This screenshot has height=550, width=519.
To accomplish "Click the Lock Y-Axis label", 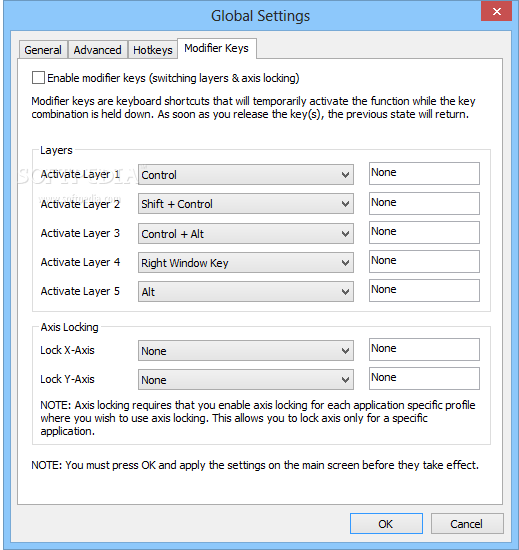I will [x=67, y=379].
